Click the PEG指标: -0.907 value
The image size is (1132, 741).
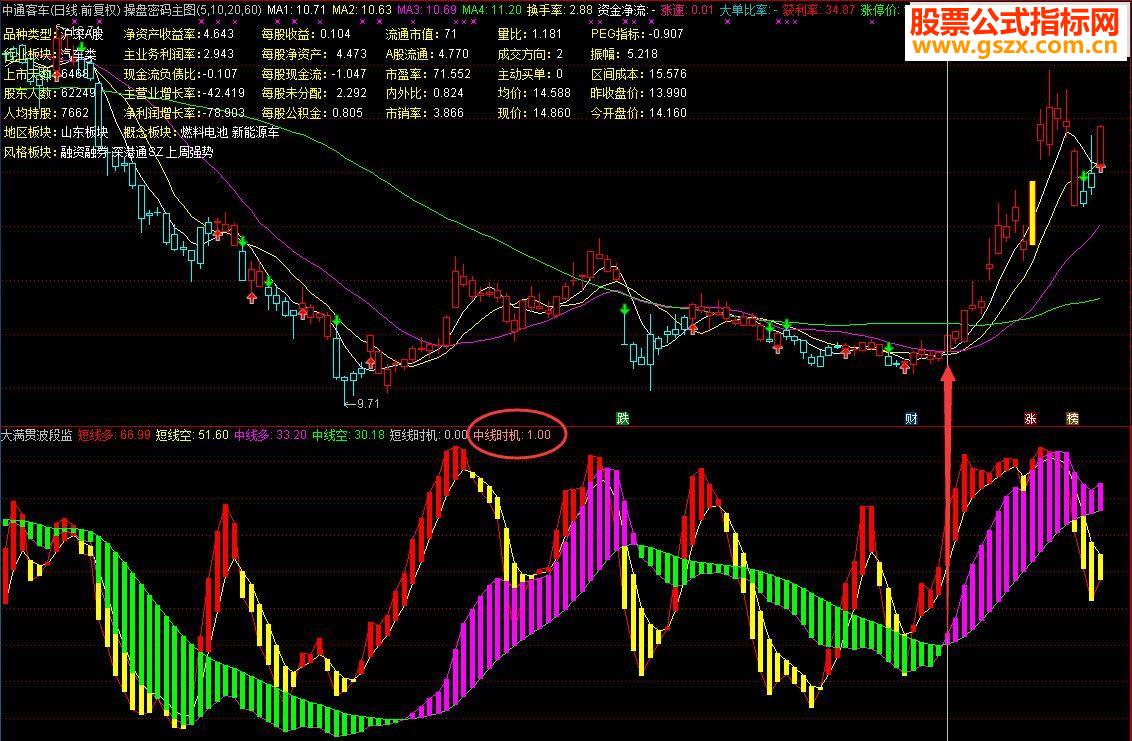[x=637, y=34]
